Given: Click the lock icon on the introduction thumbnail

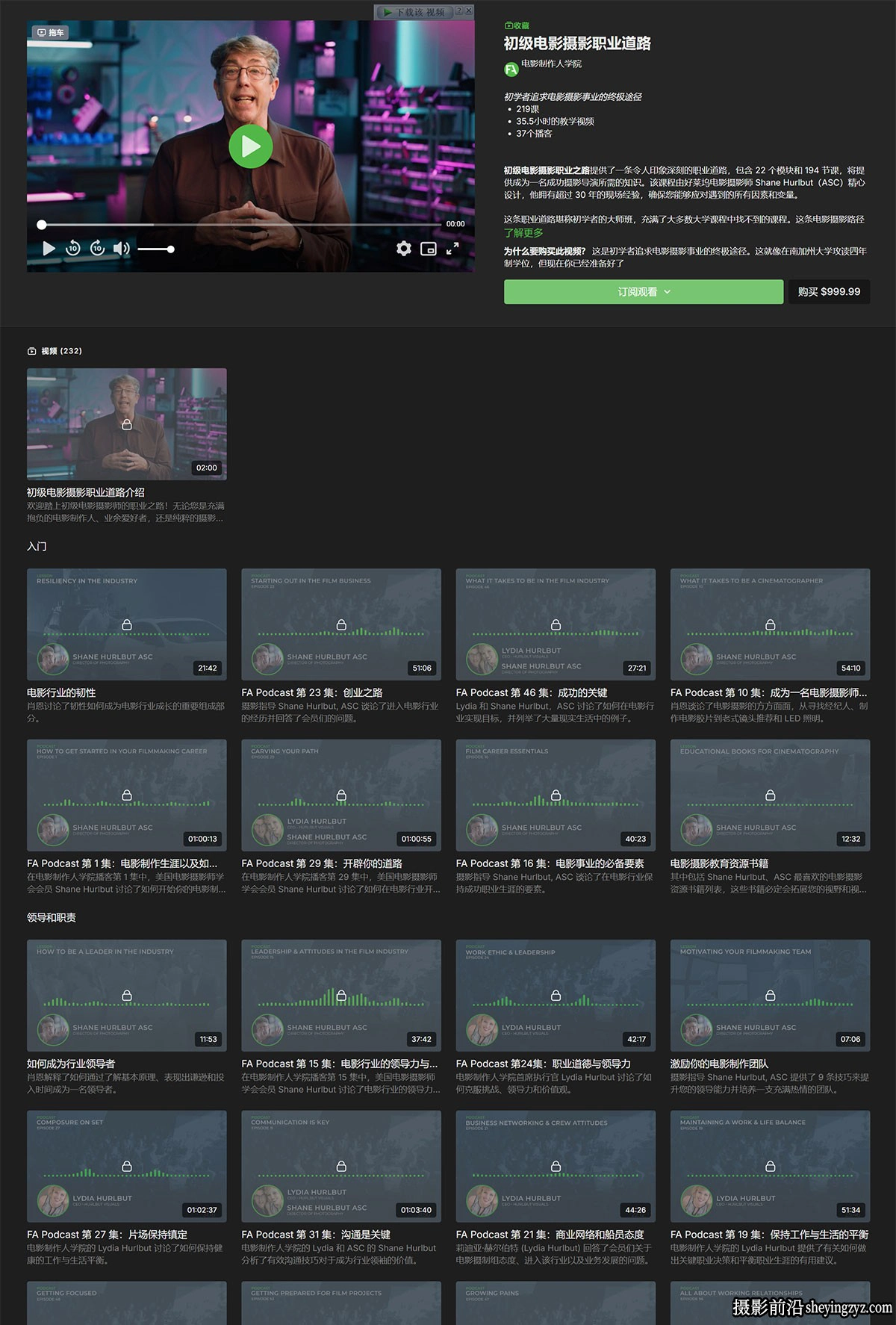Looking at the screenshot, I should coord(127,424).
